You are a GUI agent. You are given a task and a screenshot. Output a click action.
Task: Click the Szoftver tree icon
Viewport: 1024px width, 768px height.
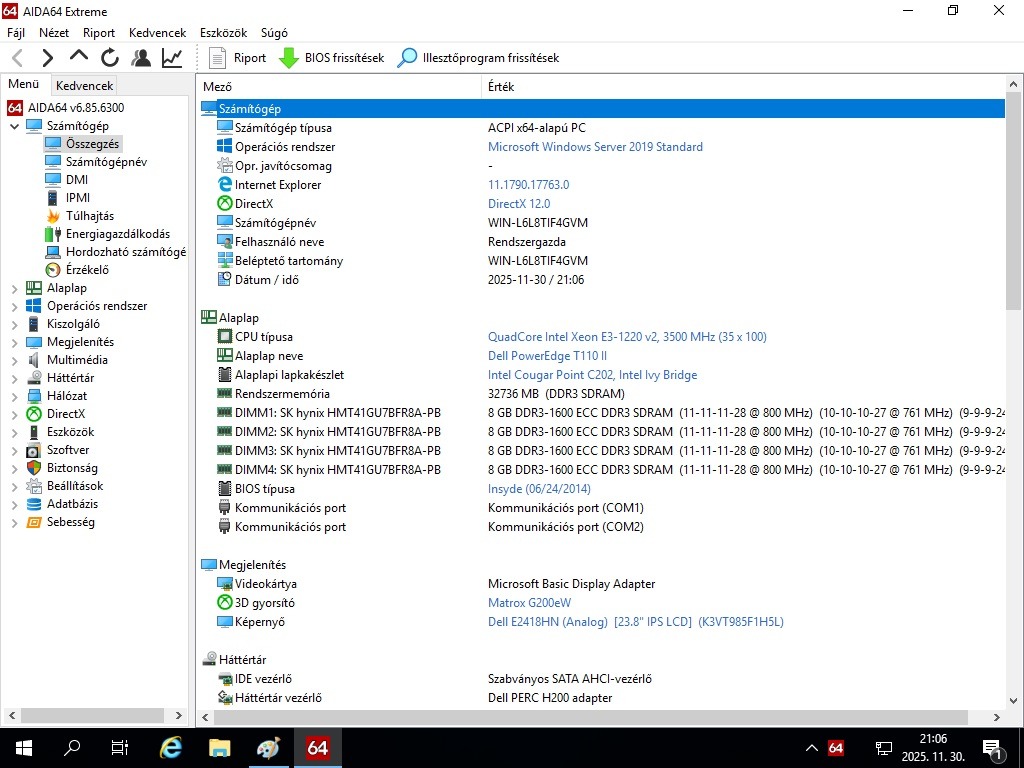[x=34, y=450]
